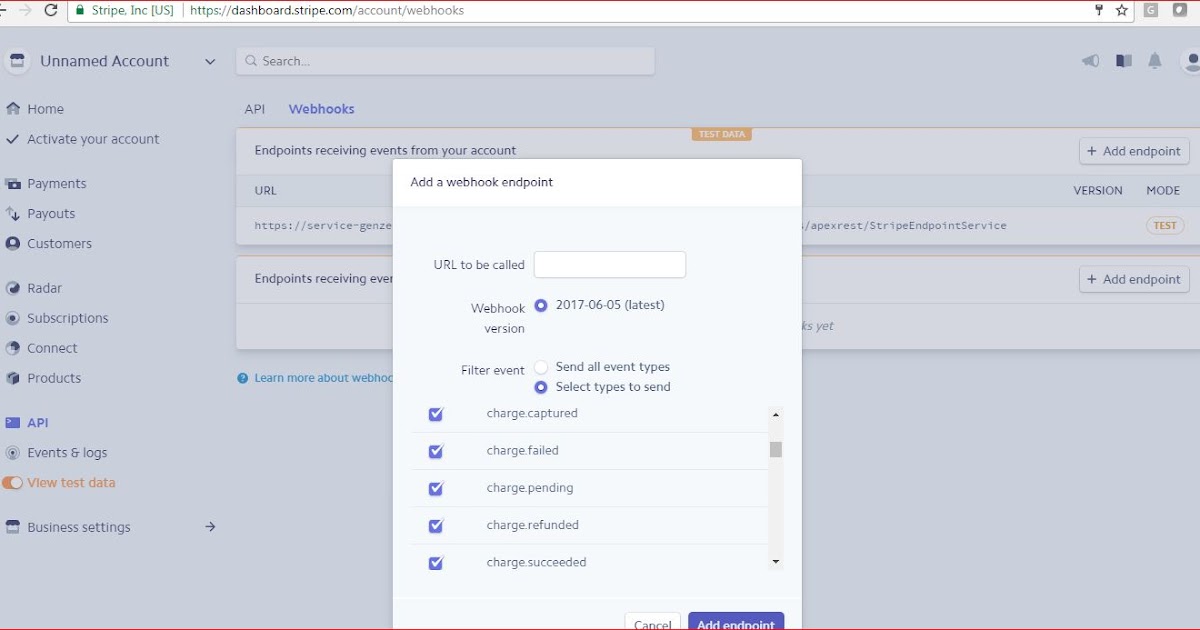Open Learn more about webhooks link
This screenshot has height=630, width=1200.
click(x=320, y=378)
